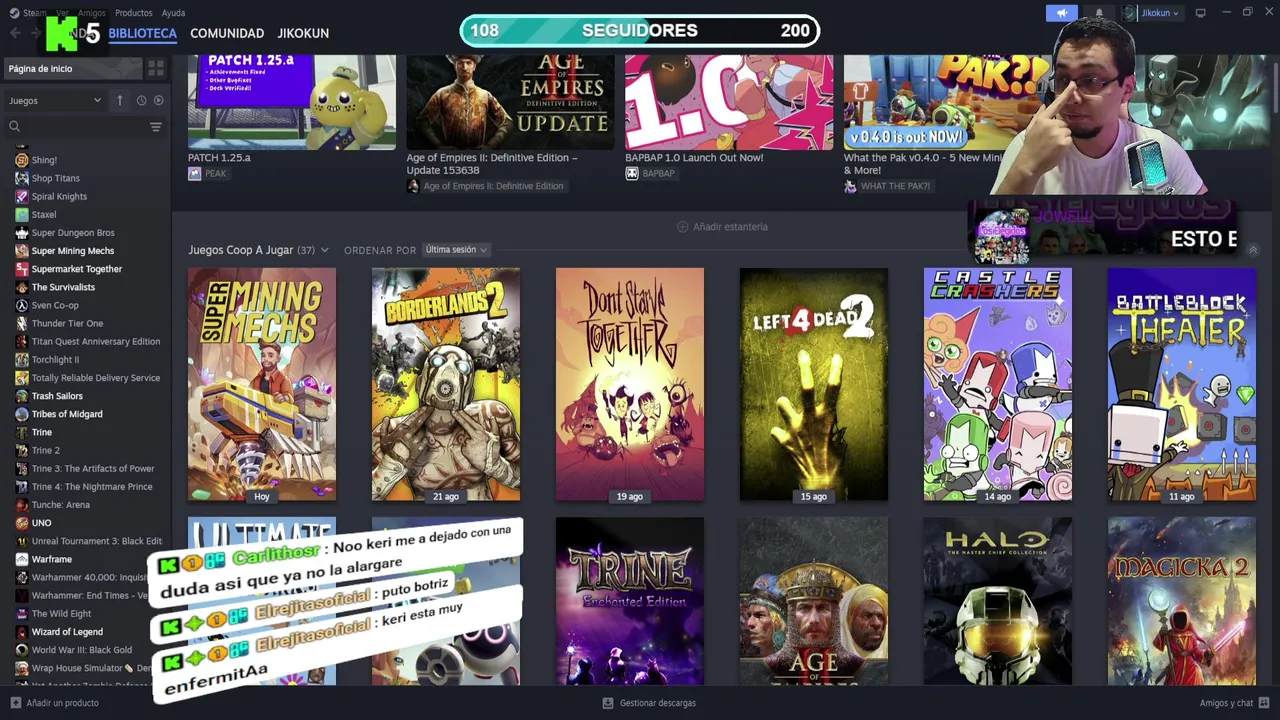Image resolution: width=1280 pixels, height=720 pixels.
Task: Click the UNO game icon
Action: 22,523
